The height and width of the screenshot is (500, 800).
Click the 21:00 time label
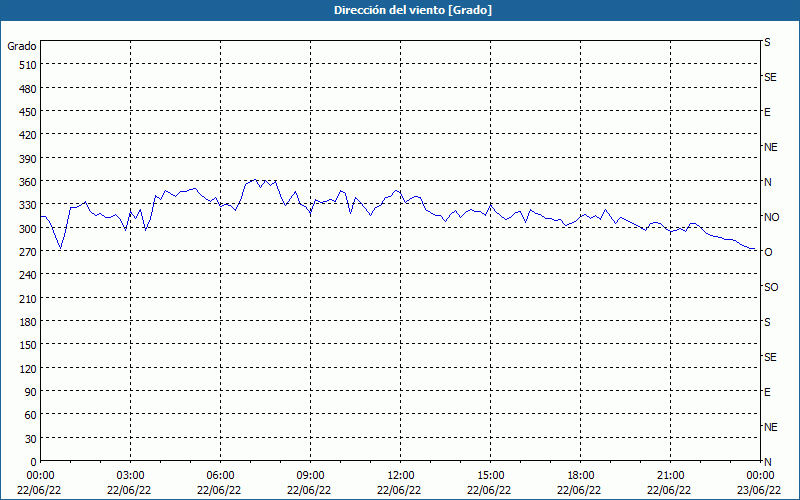(x=670, y=476)
